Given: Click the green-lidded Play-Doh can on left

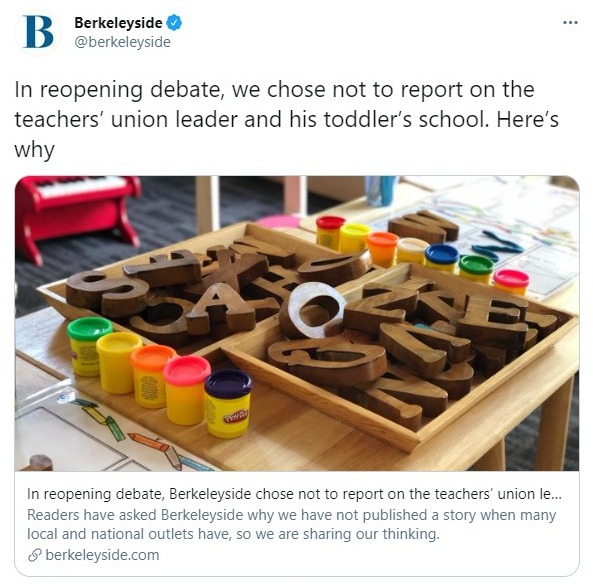Looking at the screenshot, I should pos(89,346).
